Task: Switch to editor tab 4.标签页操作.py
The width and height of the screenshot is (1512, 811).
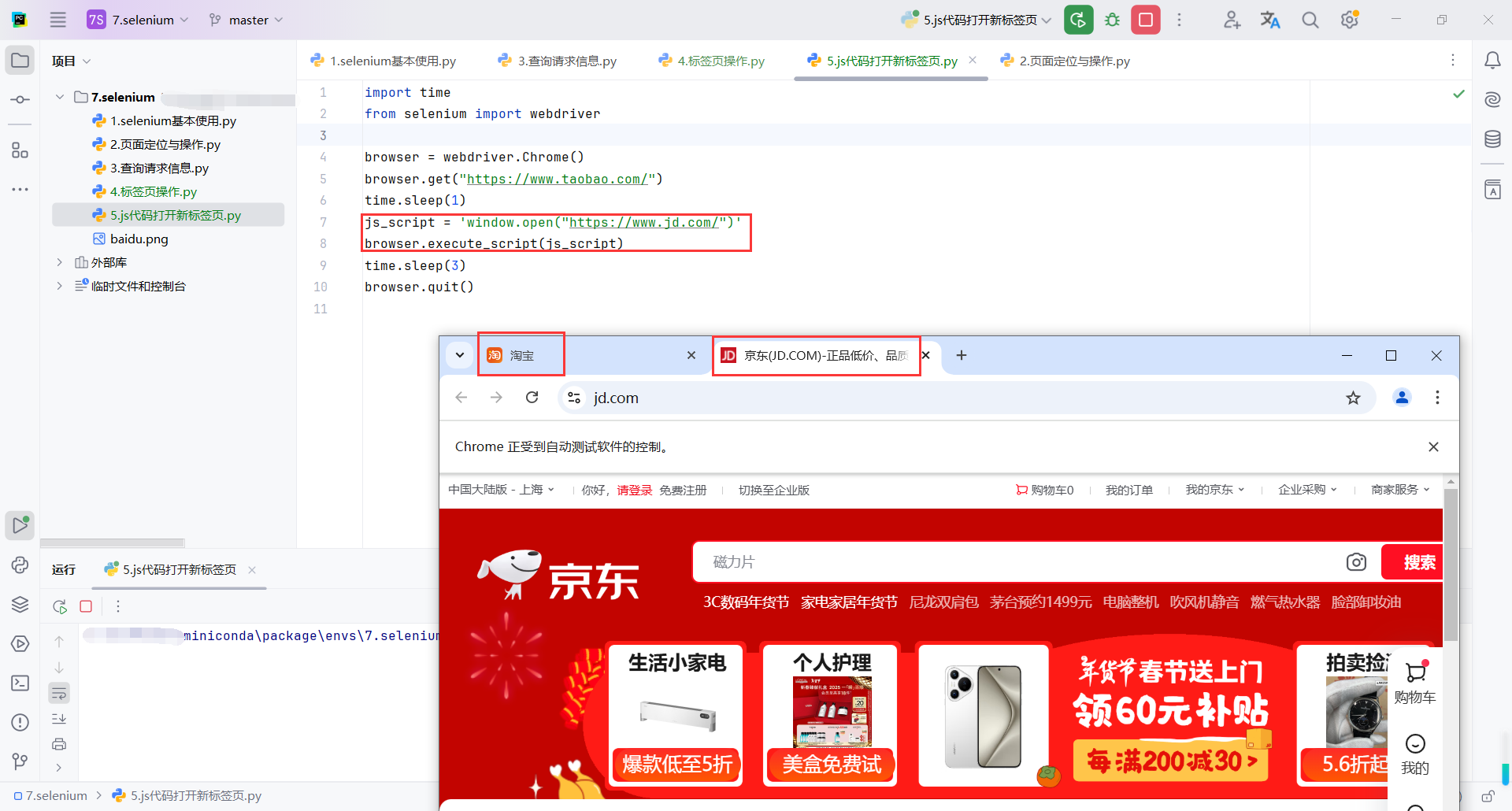Action: pos(712,61)
